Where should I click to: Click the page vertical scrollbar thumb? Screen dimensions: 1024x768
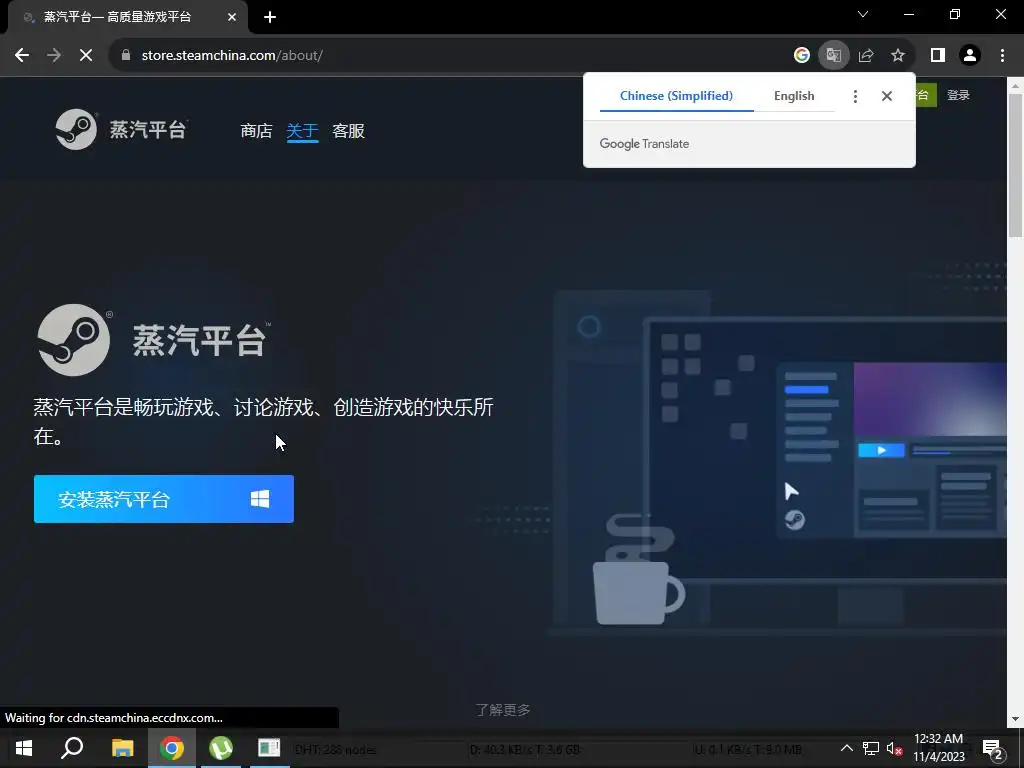click(x=1016, y=165)
